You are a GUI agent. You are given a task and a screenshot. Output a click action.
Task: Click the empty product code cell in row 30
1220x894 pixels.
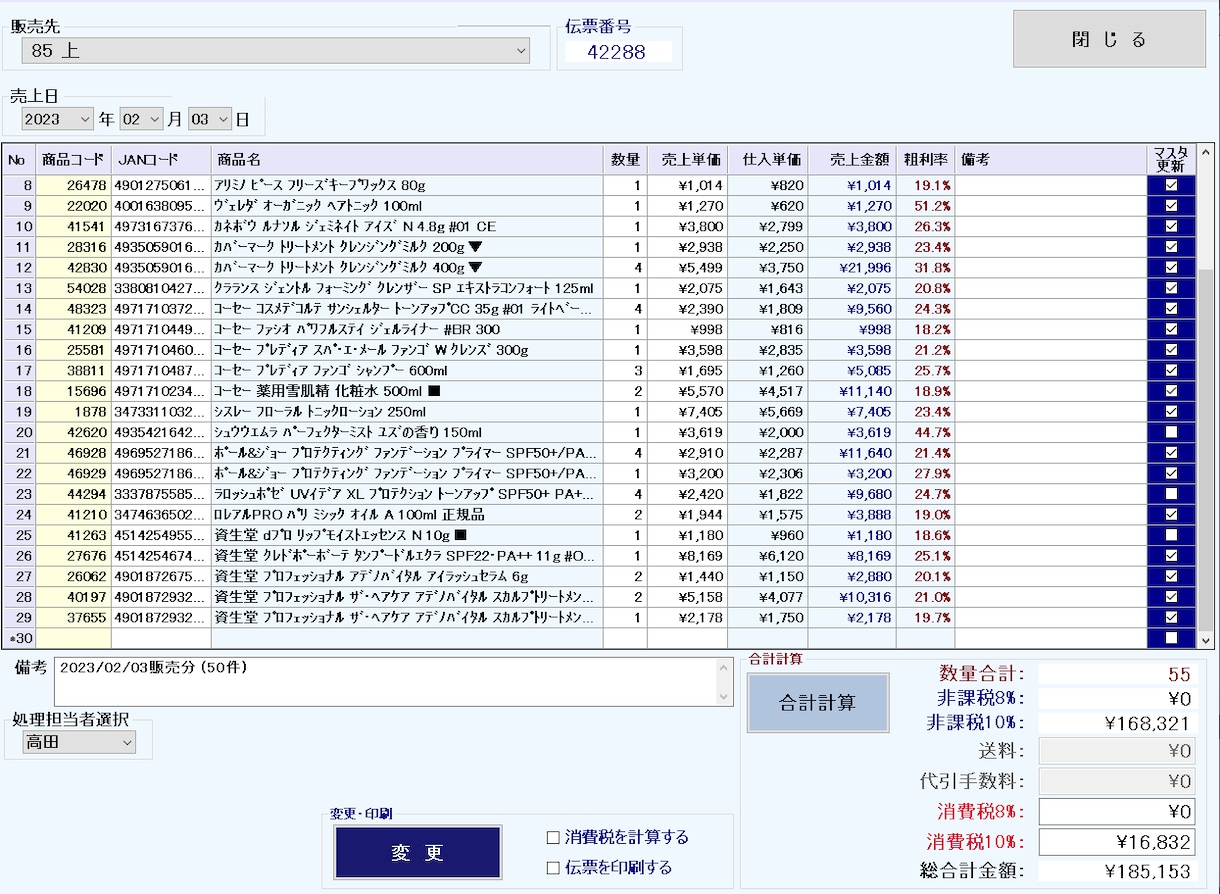tap(73, 638)
